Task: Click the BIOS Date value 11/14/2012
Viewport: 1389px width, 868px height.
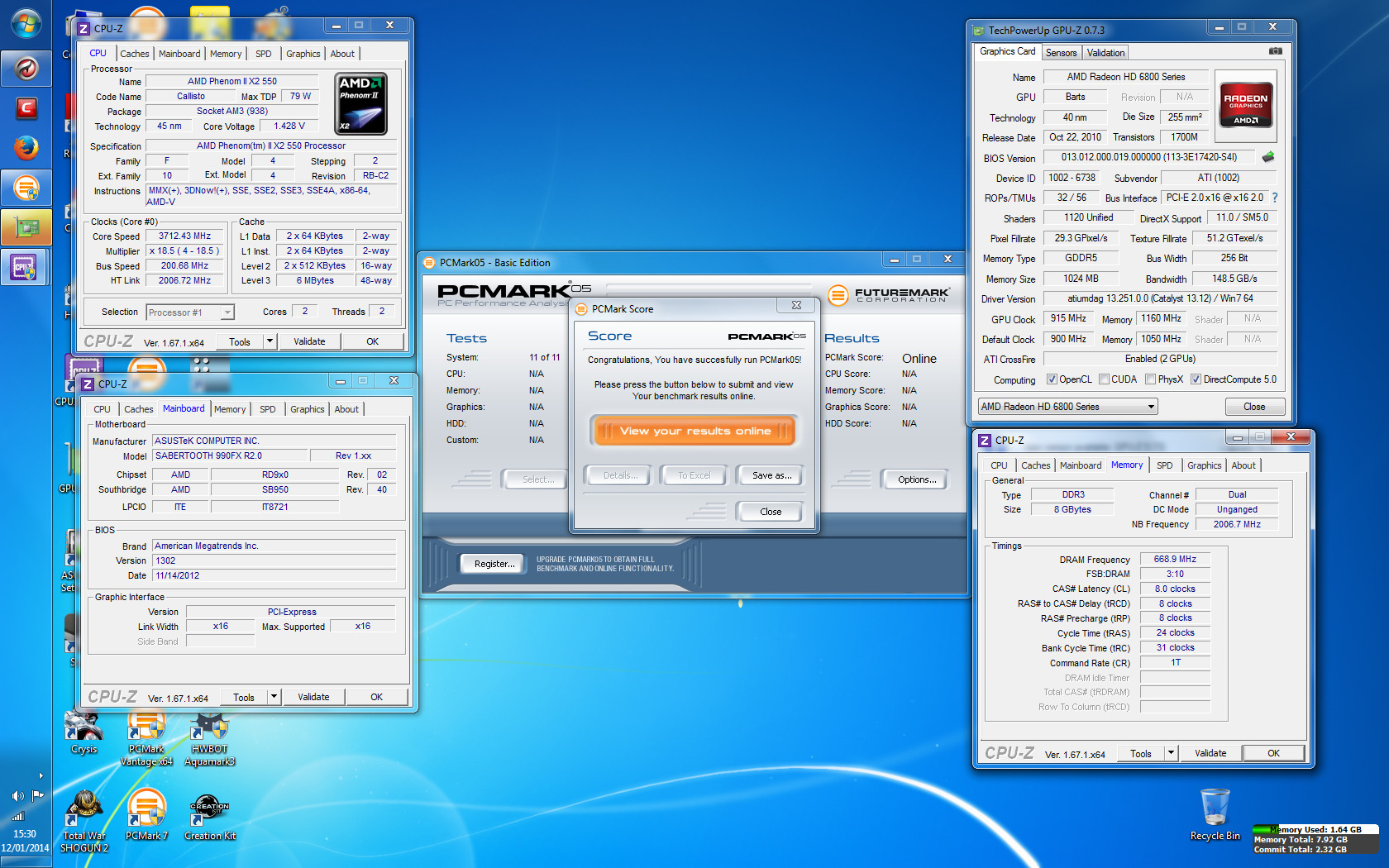Action: (274, 575)
